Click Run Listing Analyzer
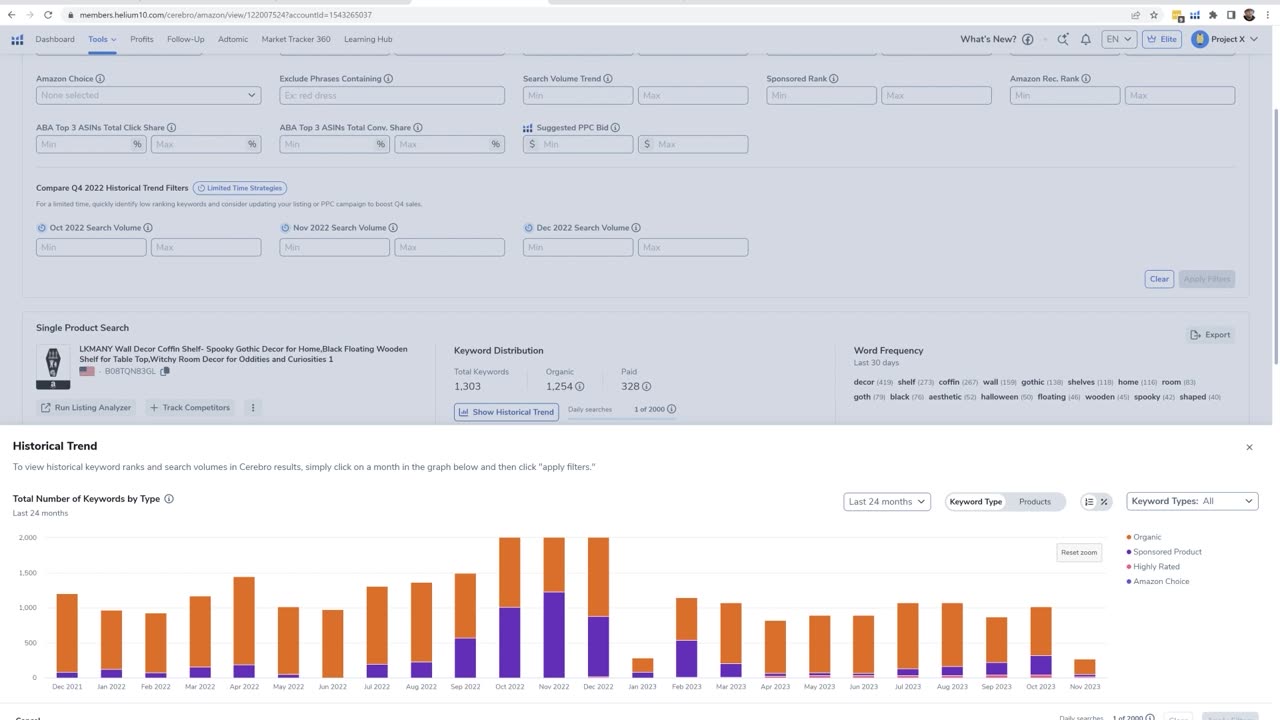The width and height of the screenshot is (1280, 720). [x=86, y=408]
